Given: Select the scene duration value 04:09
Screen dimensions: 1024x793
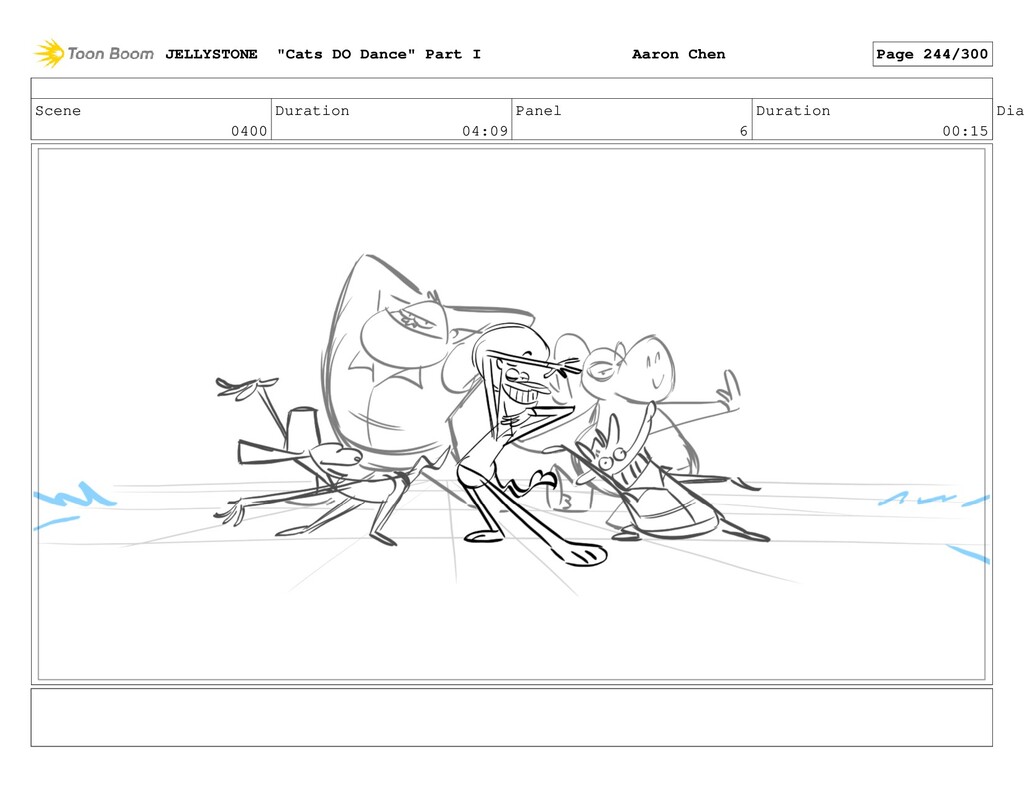Looking at the screenshot, I should (x=485, y=131).
